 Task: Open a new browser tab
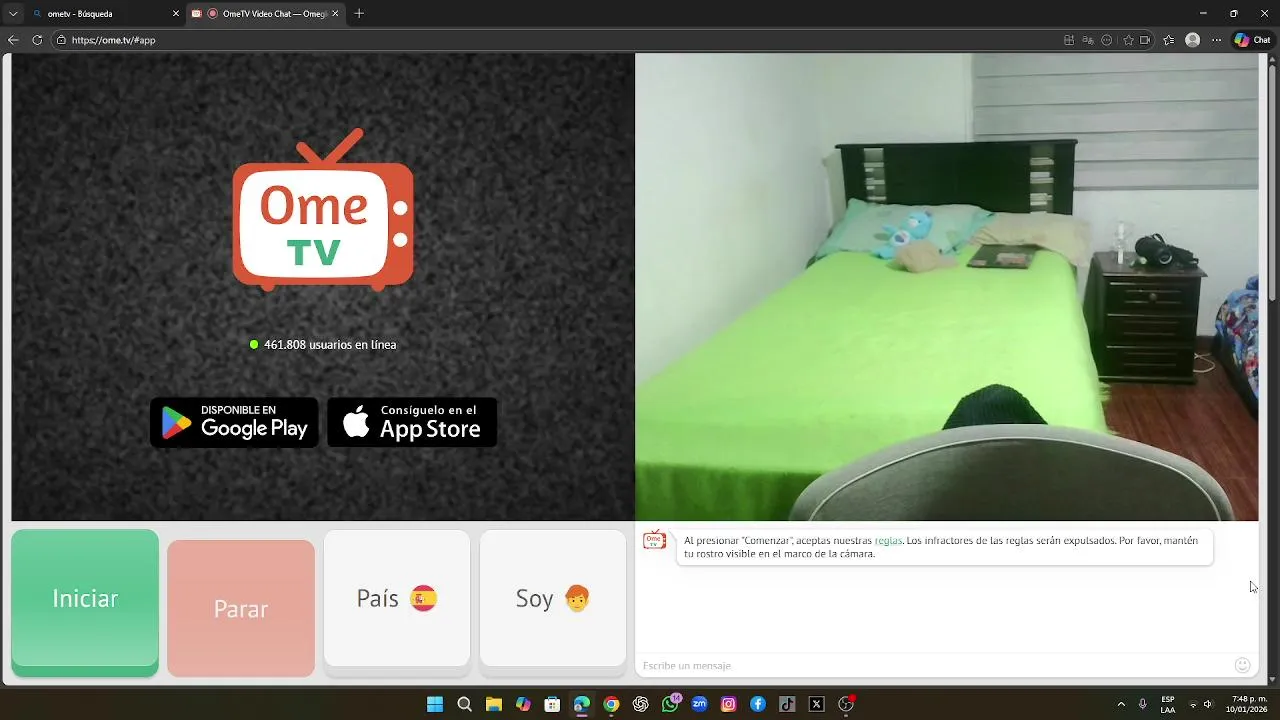(359, 14)
